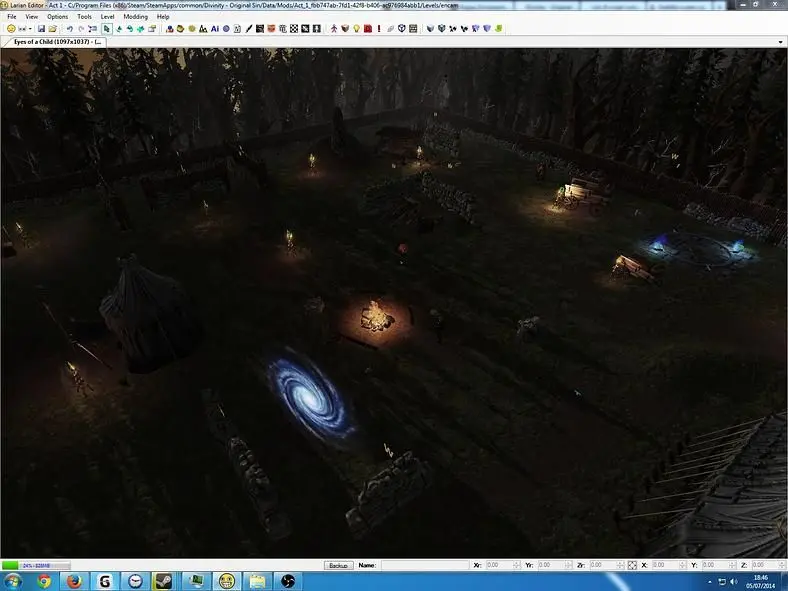Click the Xr rotation value field
This screenshot has width=788, height=591.
click(499, 565)
